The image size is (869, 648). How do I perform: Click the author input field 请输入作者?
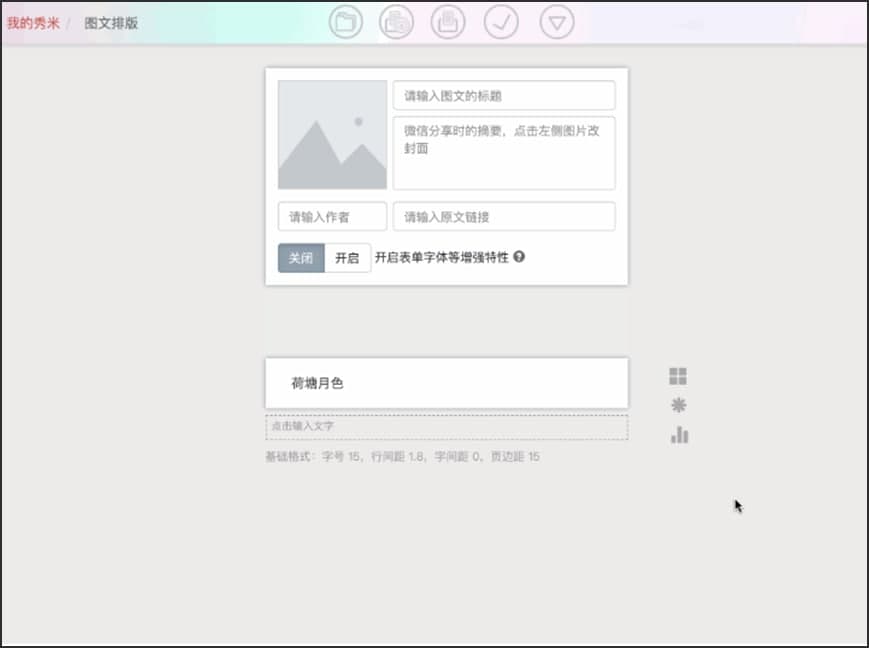coord(331,216)
